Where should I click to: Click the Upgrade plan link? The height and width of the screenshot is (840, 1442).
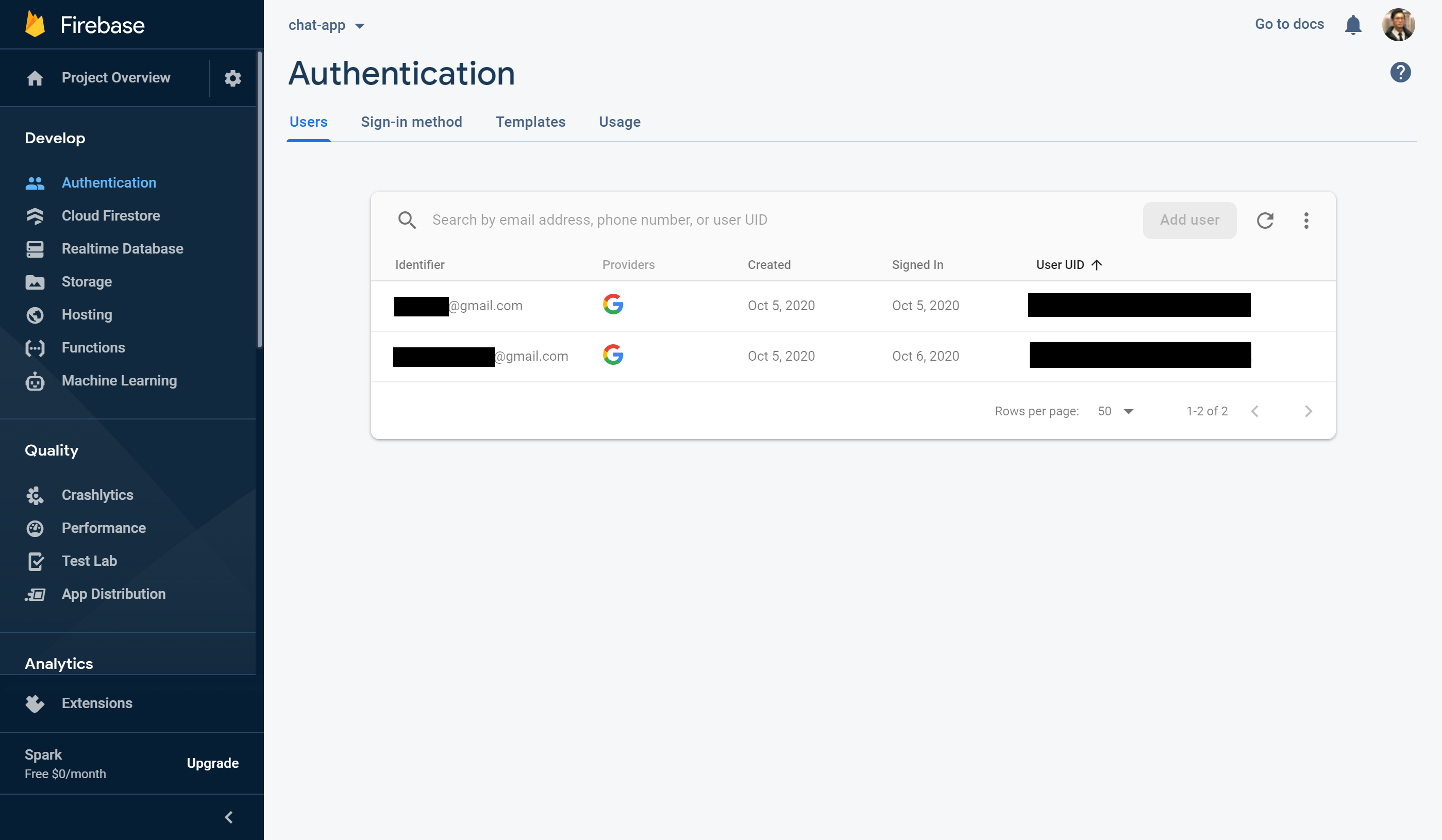pos(212,763)
